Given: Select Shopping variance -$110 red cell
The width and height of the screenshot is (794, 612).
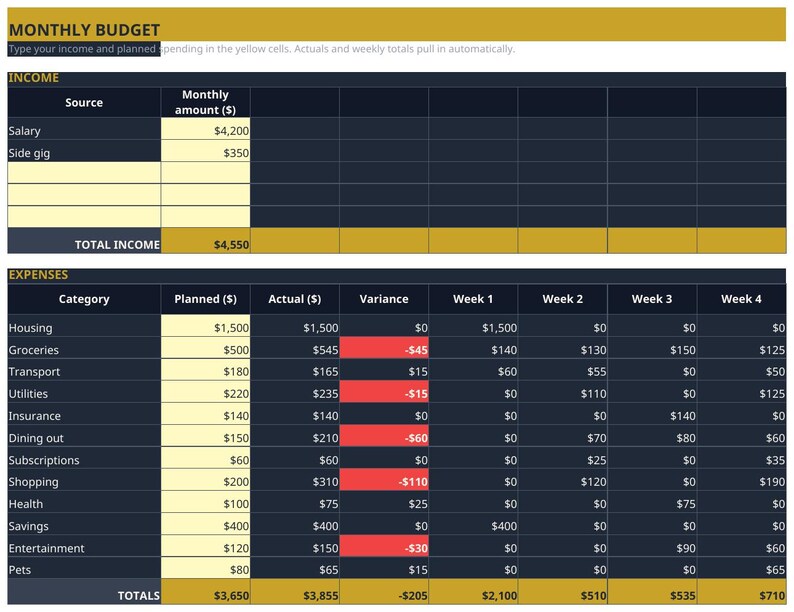Looking at the screenshot, I should 384,480.
